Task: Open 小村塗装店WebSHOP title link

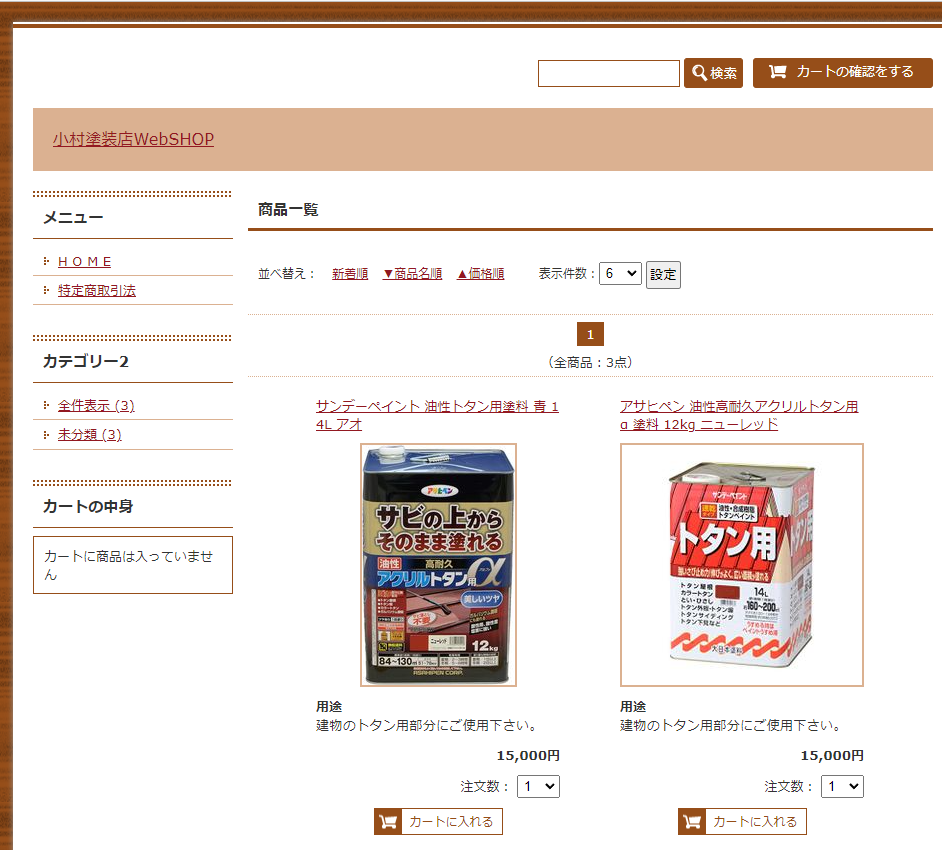Action: click(x=133, y=139)
